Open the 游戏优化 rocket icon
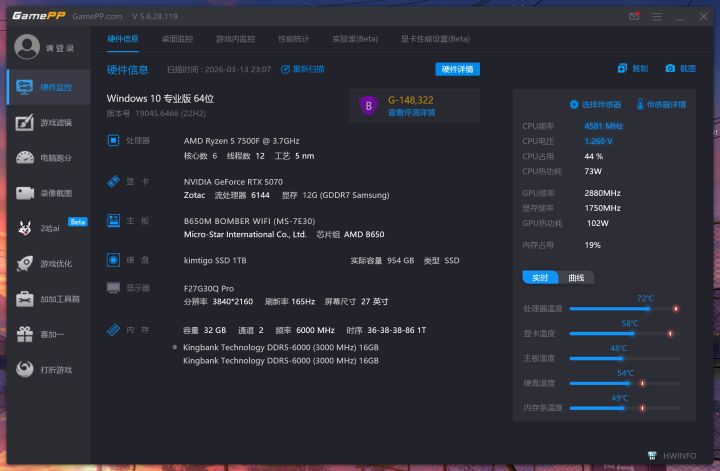720x471 pixels. (25, 263)
